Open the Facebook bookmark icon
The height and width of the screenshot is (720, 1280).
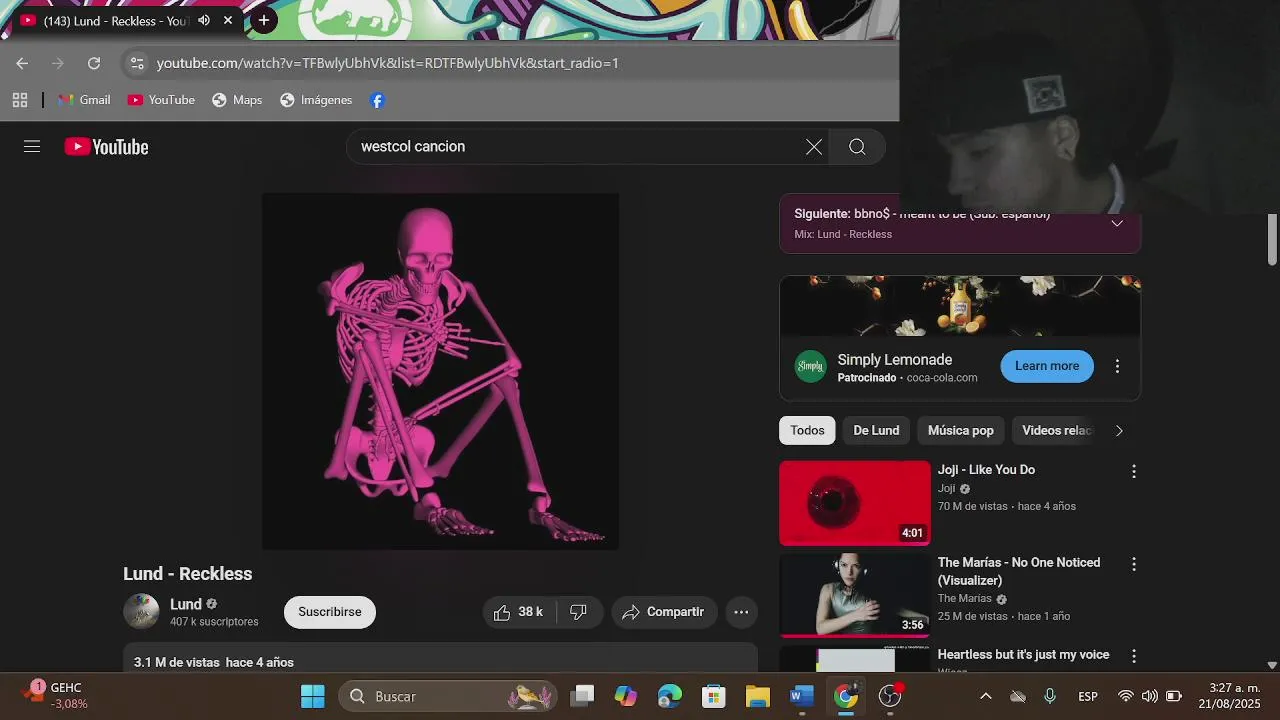coord(377,100)
